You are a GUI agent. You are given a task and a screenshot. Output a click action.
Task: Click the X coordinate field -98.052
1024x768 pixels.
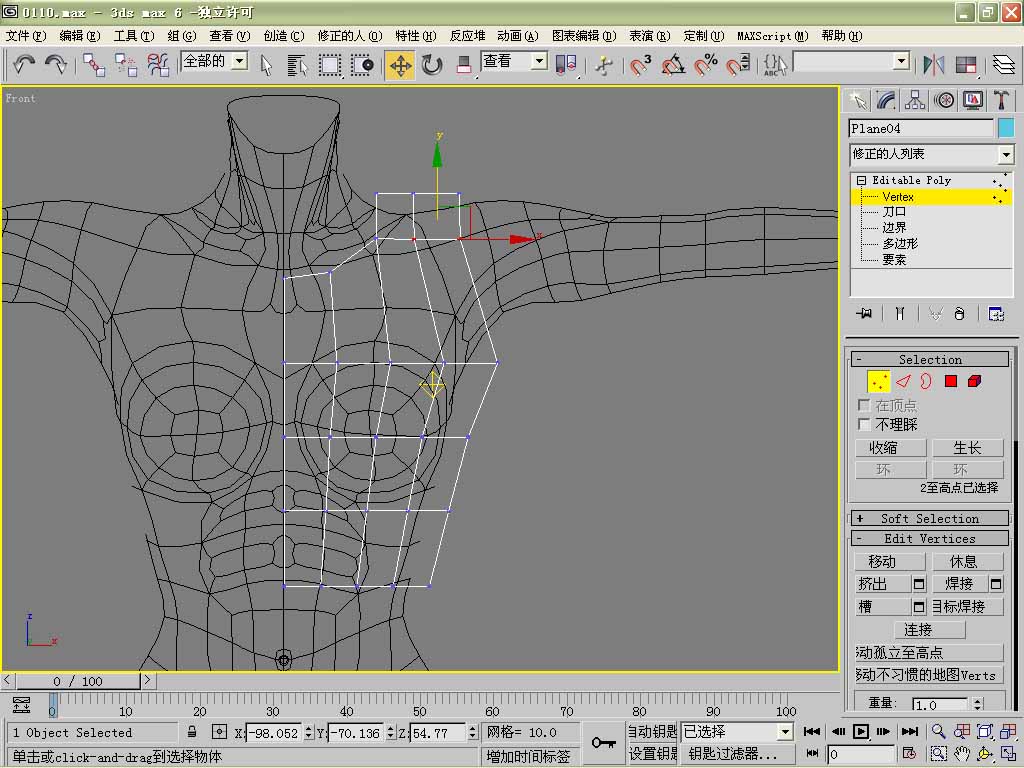pos(275,733)
